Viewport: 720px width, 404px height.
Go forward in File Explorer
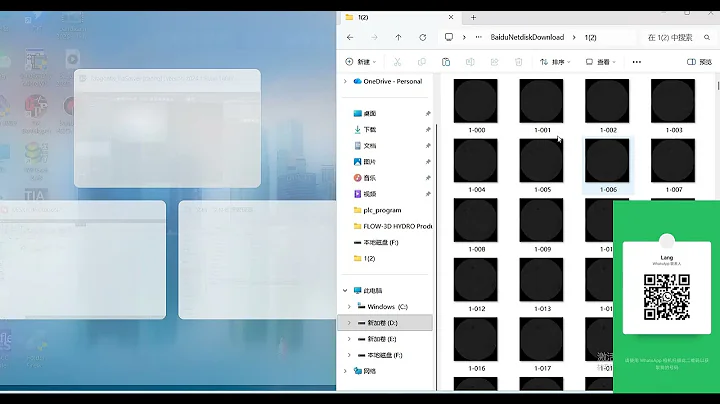click(x=374, y=38)
